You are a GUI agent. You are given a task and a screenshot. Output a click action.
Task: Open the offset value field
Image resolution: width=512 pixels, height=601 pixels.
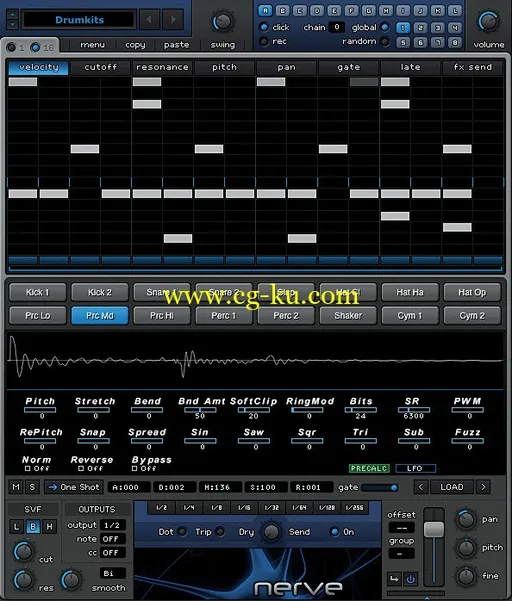point(401,528)
